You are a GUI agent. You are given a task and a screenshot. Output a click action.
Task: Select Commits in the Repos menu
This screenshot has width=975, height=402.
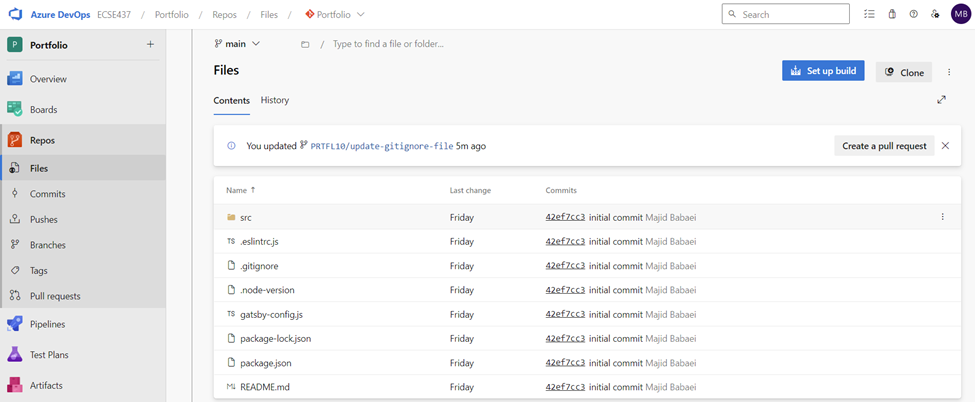[47, 194]
